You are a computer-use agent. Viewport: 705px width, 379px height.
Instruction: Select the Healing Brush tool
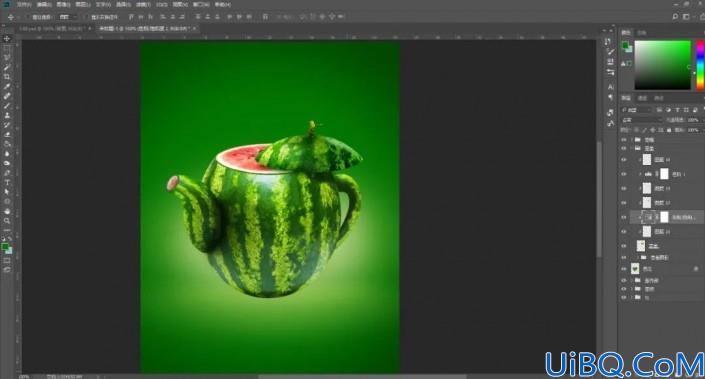7,96
